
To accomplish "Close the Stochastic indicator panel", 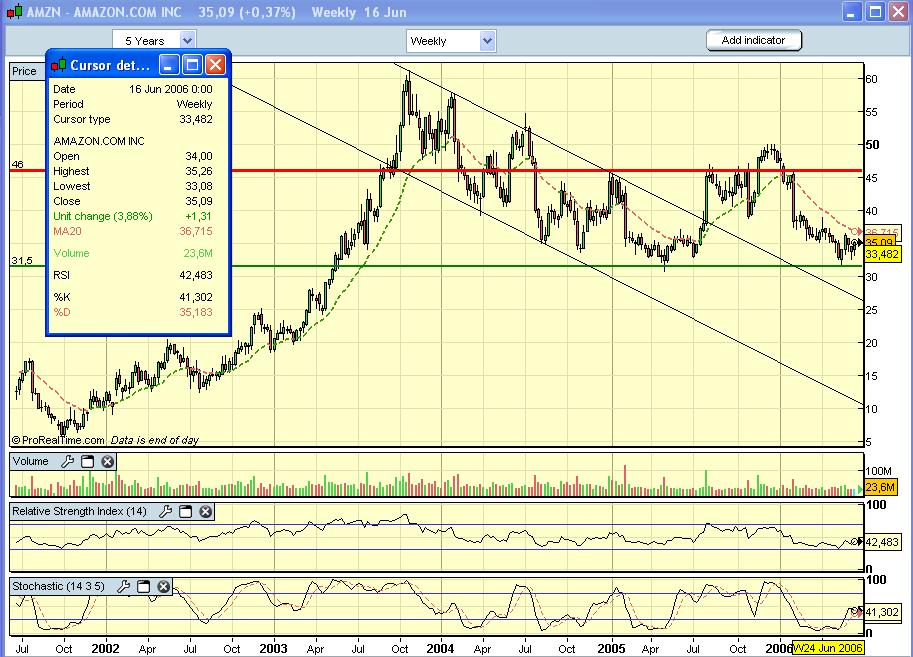I will [164, 587].
